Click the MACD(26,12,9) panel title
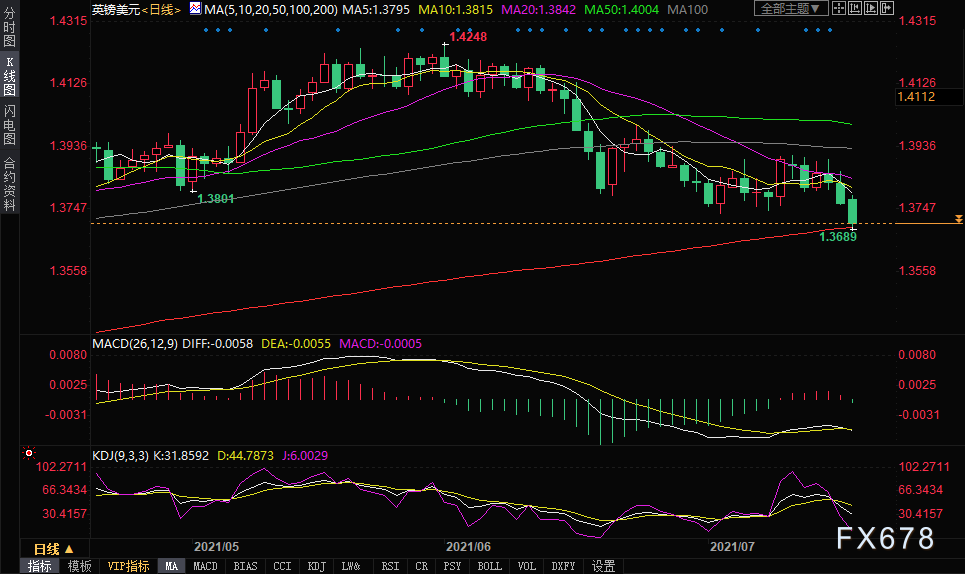Image resolution: width=965 pixels, height=574 pixels. click(x=135, y=343)
